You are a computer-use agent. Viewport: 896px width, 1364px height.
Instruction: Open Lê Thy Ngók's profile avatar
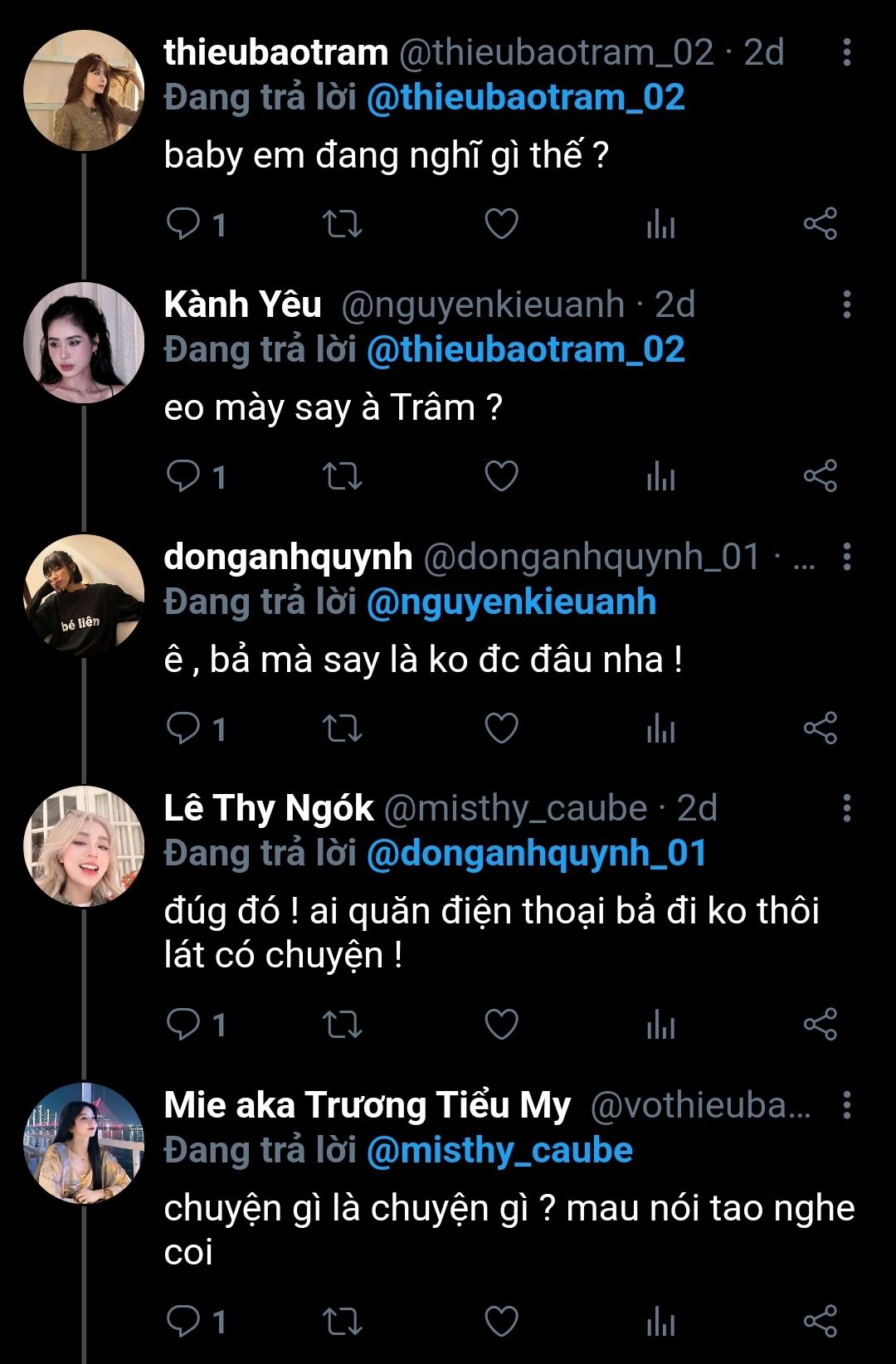[84, 846]
